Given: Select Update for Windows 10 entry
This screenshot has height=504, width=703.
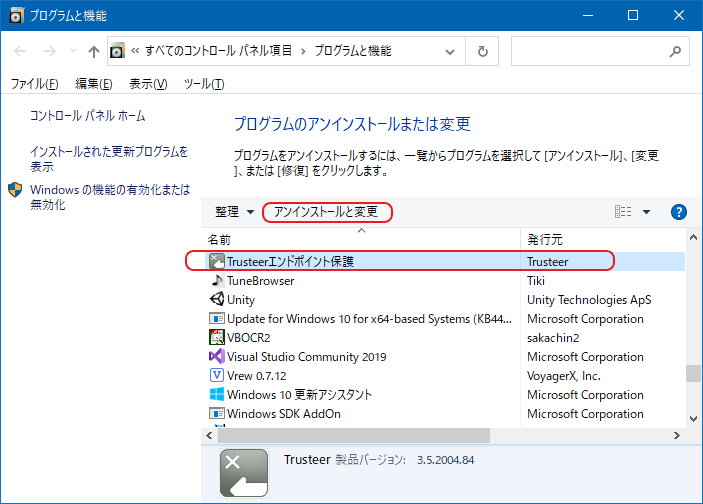Looking at the screenshot, I should [369, 319].
